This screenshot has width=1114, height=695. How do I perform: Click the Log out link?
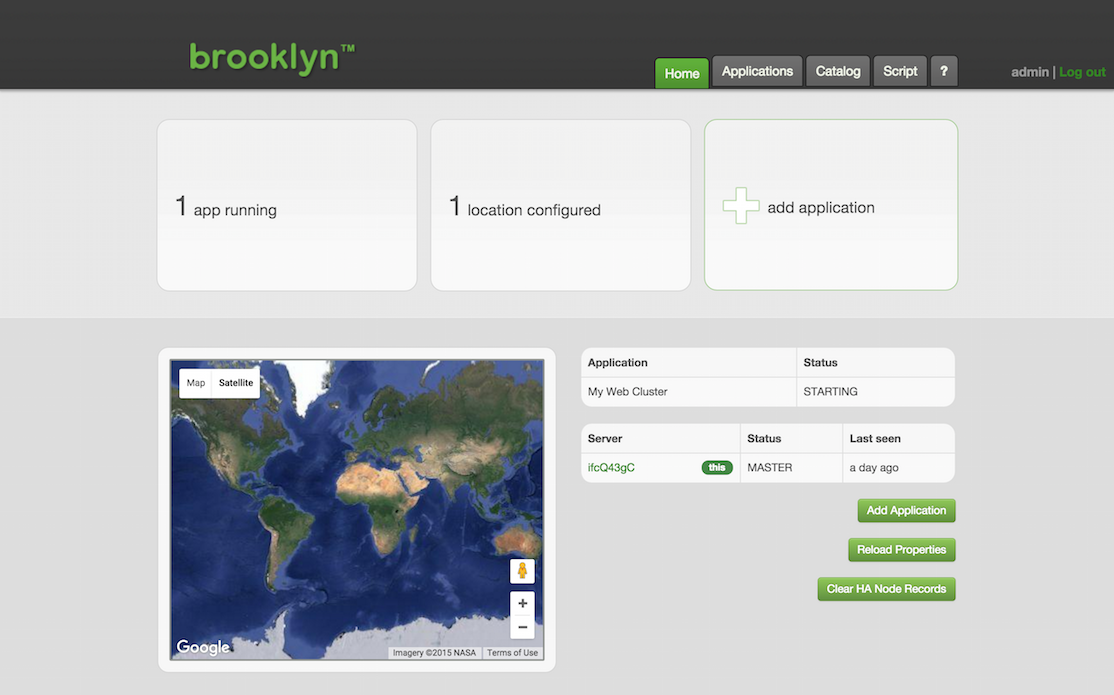point(1082,72)
